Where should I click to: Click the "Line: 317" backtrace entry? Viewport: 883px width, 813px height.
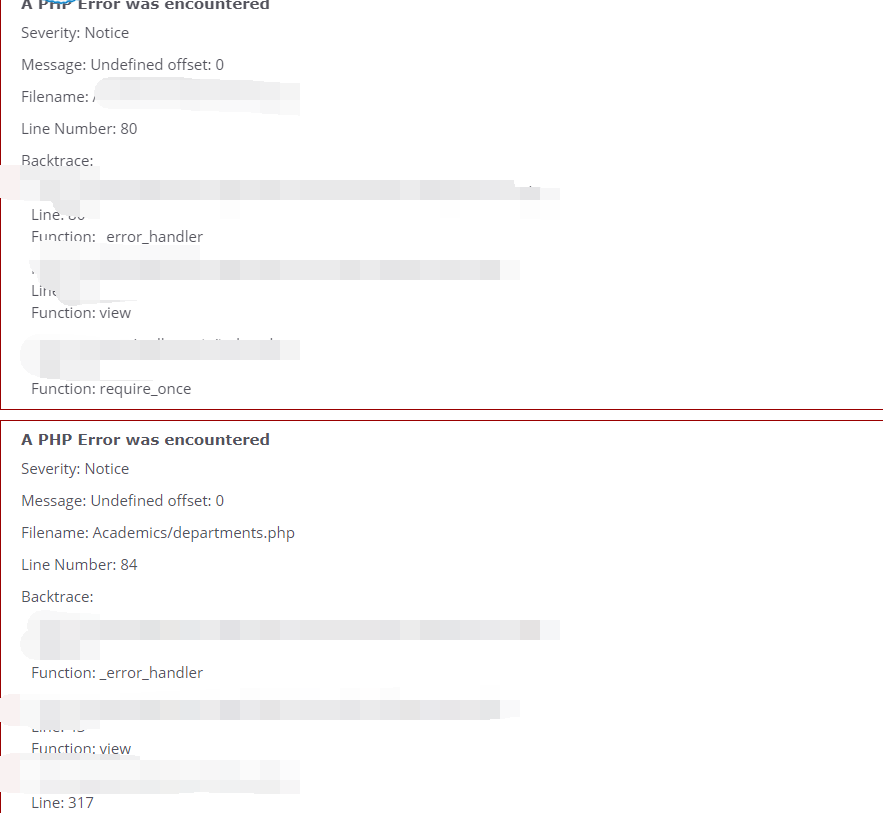[x=63, y=803]
